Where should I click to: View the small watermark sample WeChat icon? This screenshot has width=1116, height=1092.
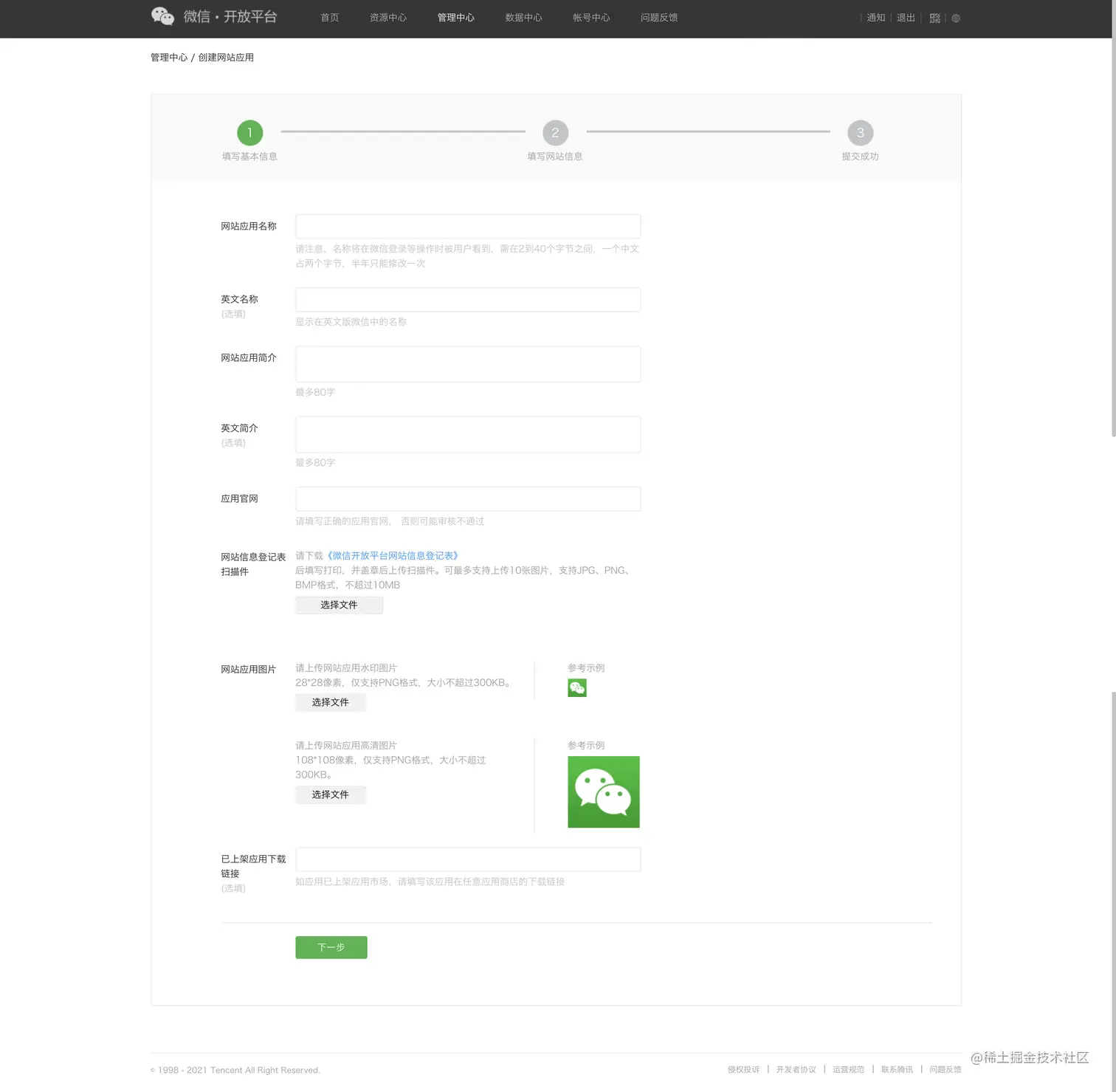click(x=576, y=687)
